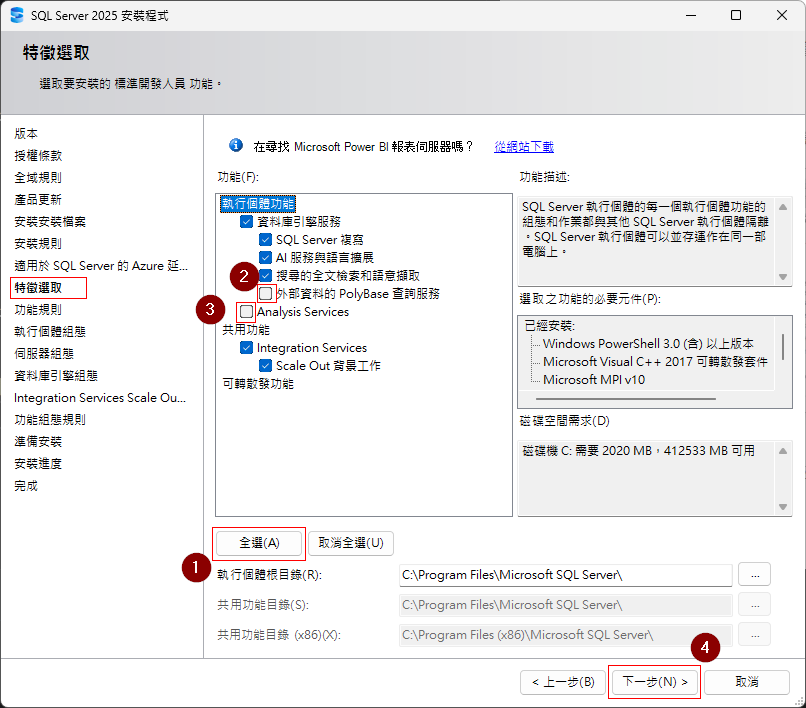
Task: Click 執行個體根目錄 path field
Action: click(x=565, y=575)
